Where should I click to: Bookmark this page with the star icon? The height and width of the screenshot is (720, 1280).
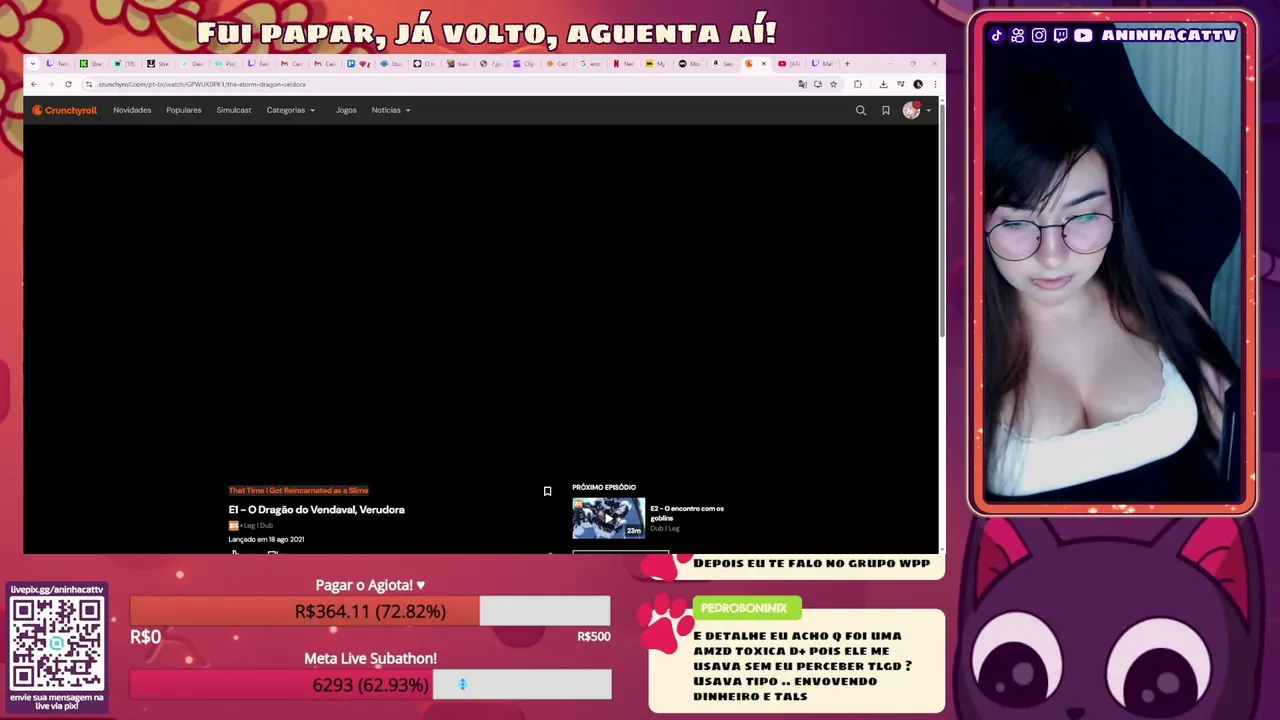click(x=833, y=84)
